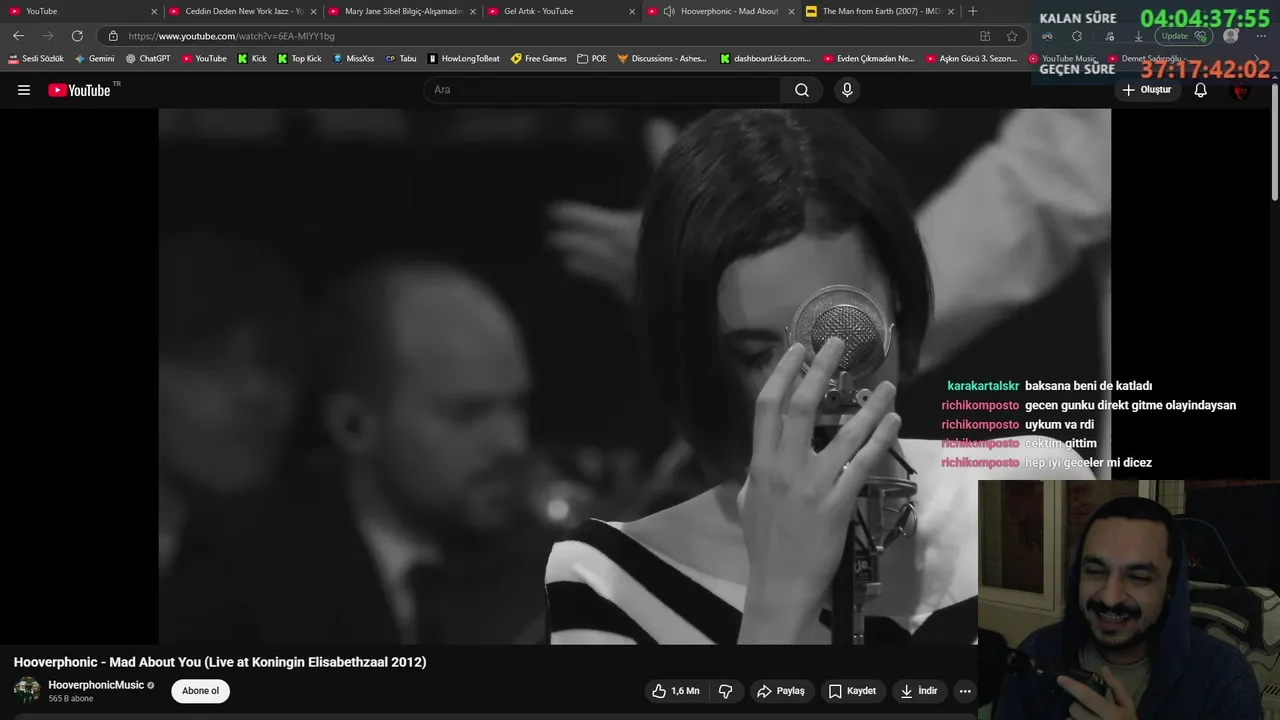Click the page vertical scrollbar
The width and height of the screenshot is (1280, 720).
[1275, 140]
